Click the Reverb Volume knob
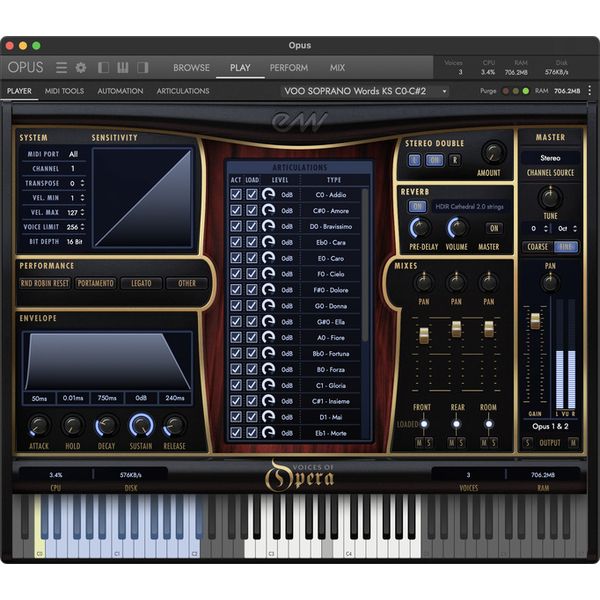Image resolution: width=600 pixels, height=600 pixels. pyautogui.click(x=457, y=228)
